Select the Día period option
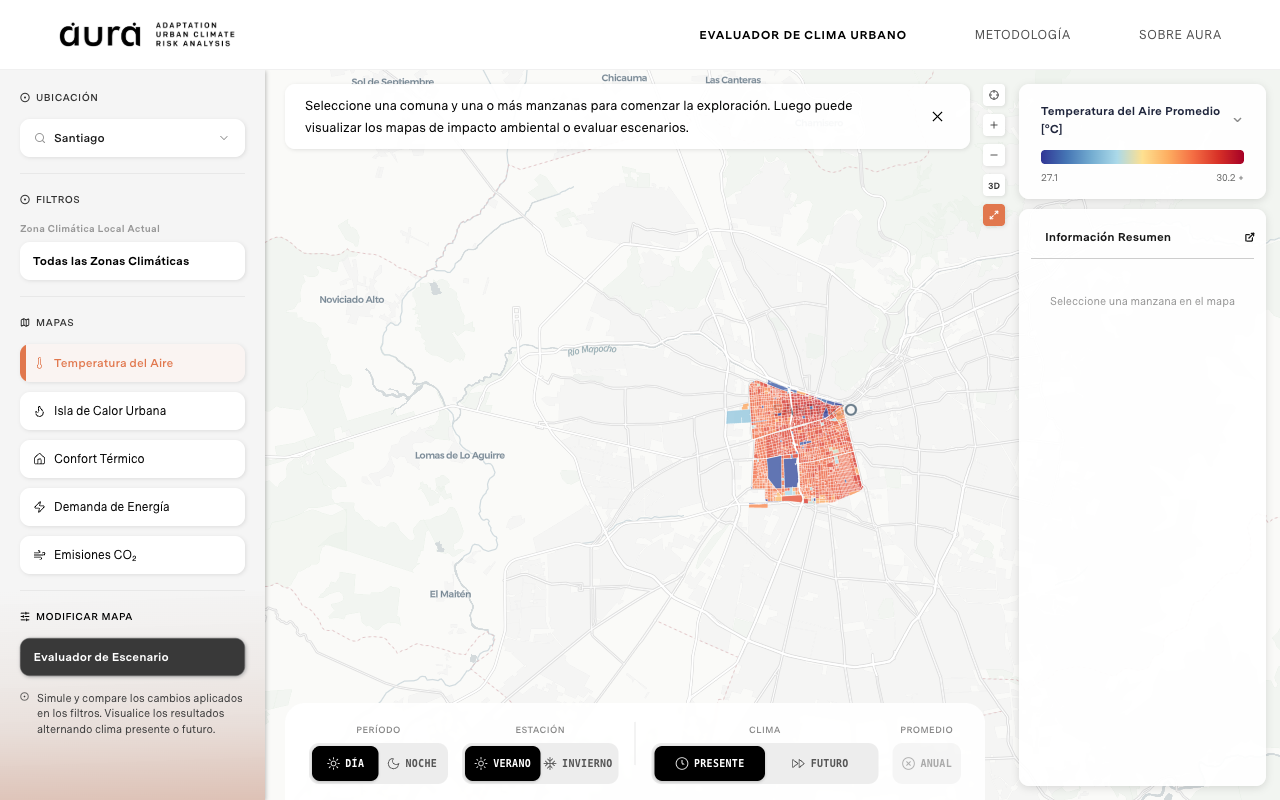 click(x=345, y=763)
